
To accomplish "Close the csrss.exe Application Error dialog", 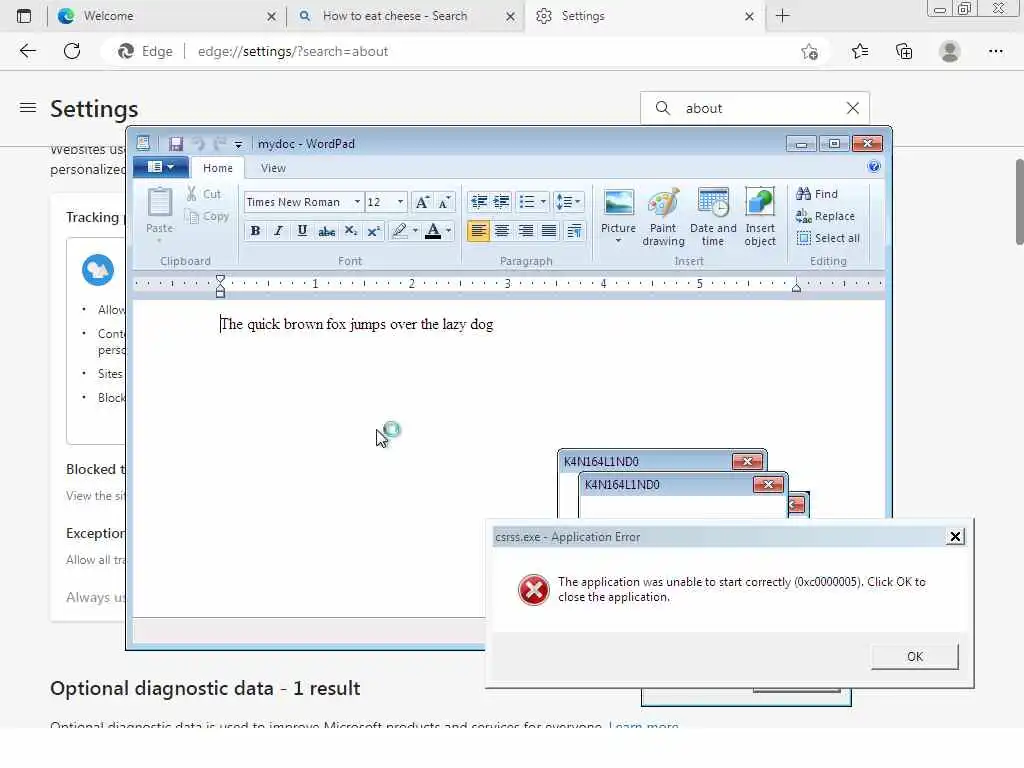I will [x=955, y=536].
